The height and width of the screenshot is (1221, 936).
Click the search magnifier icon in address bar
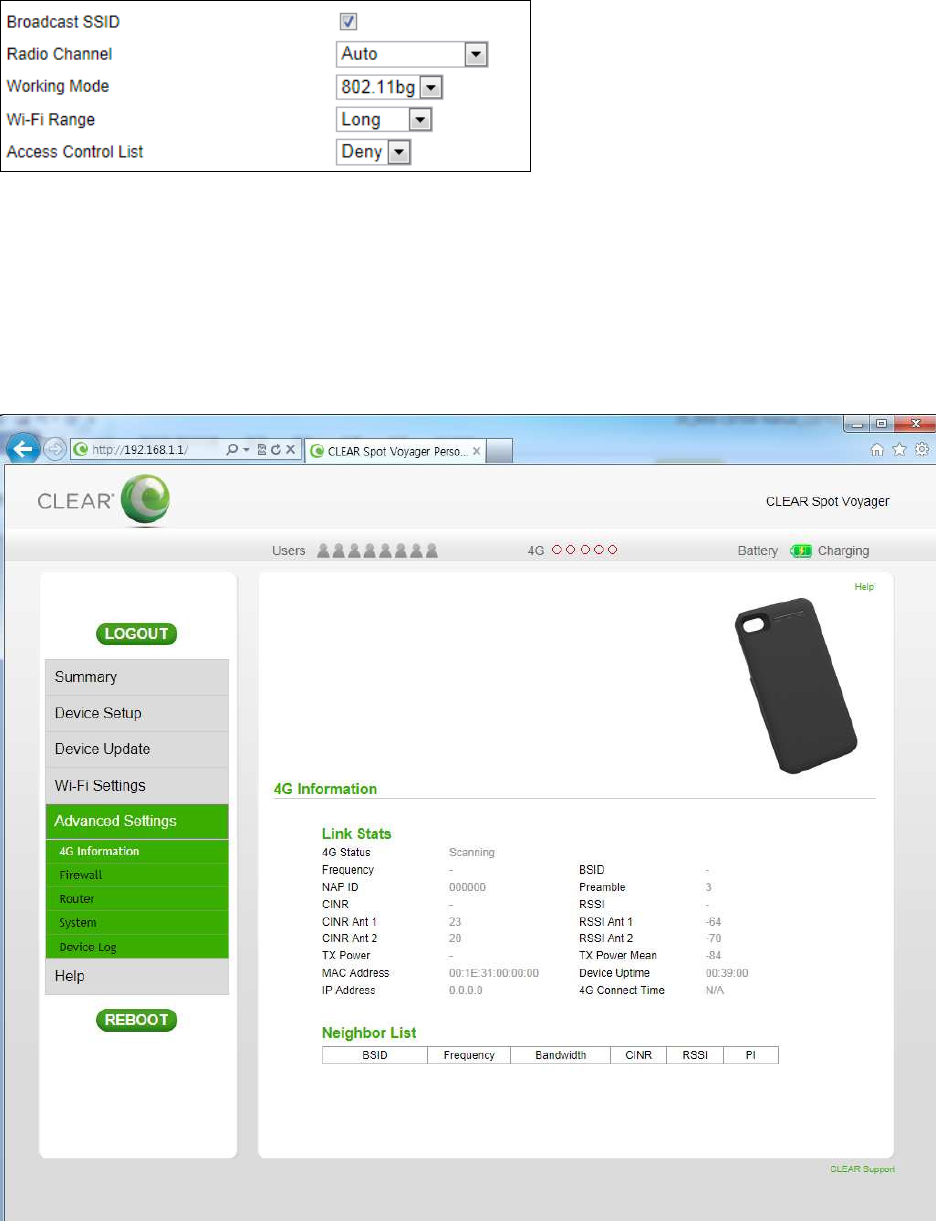coord(233,450)
